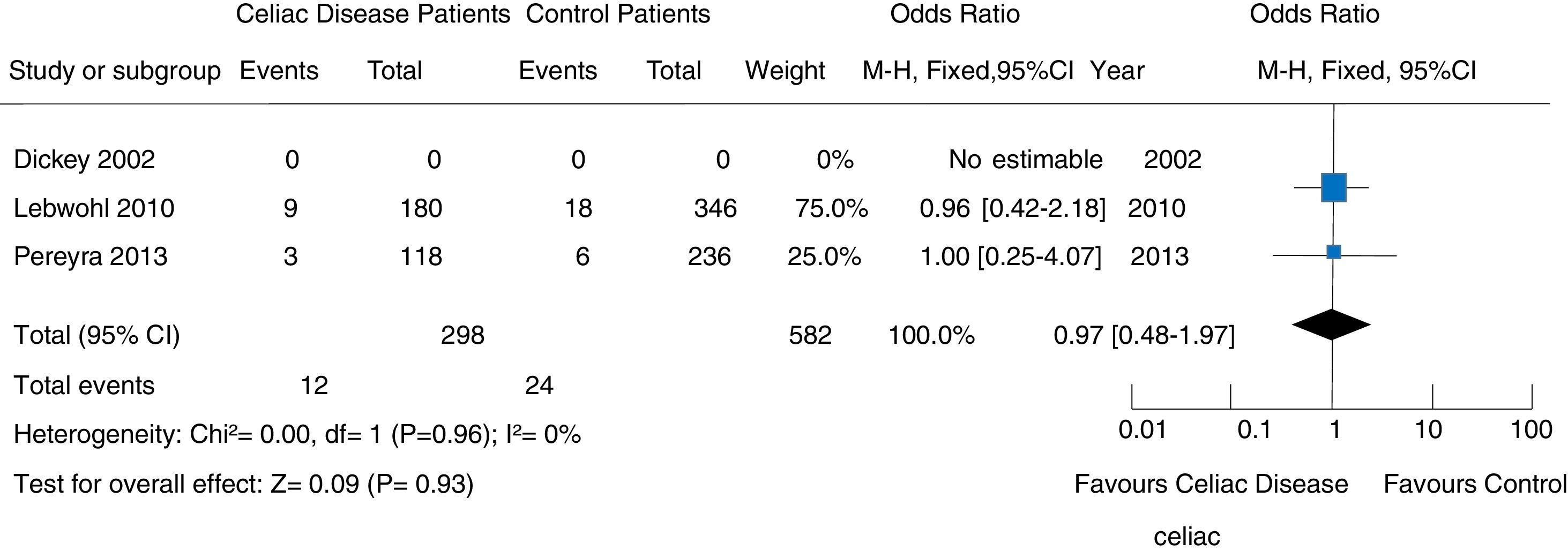Click the odds ratio 0.96 [0.42-2.18] text
This screenshot has width=1568, height=551.
tap(1012, 209)
